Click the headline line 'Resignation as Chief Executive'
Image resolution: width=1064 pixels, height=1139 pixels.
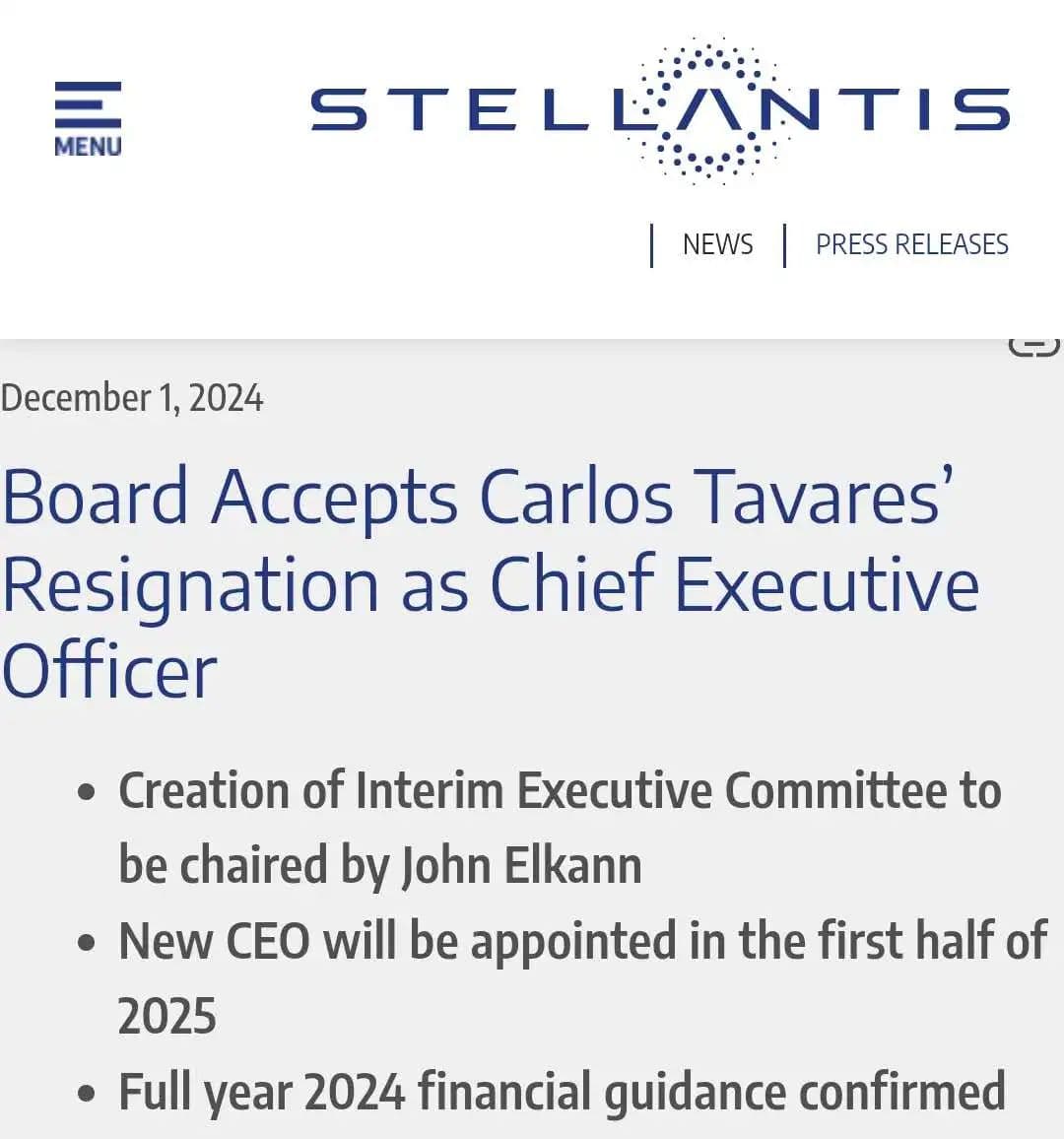click(x=490, y=584)
